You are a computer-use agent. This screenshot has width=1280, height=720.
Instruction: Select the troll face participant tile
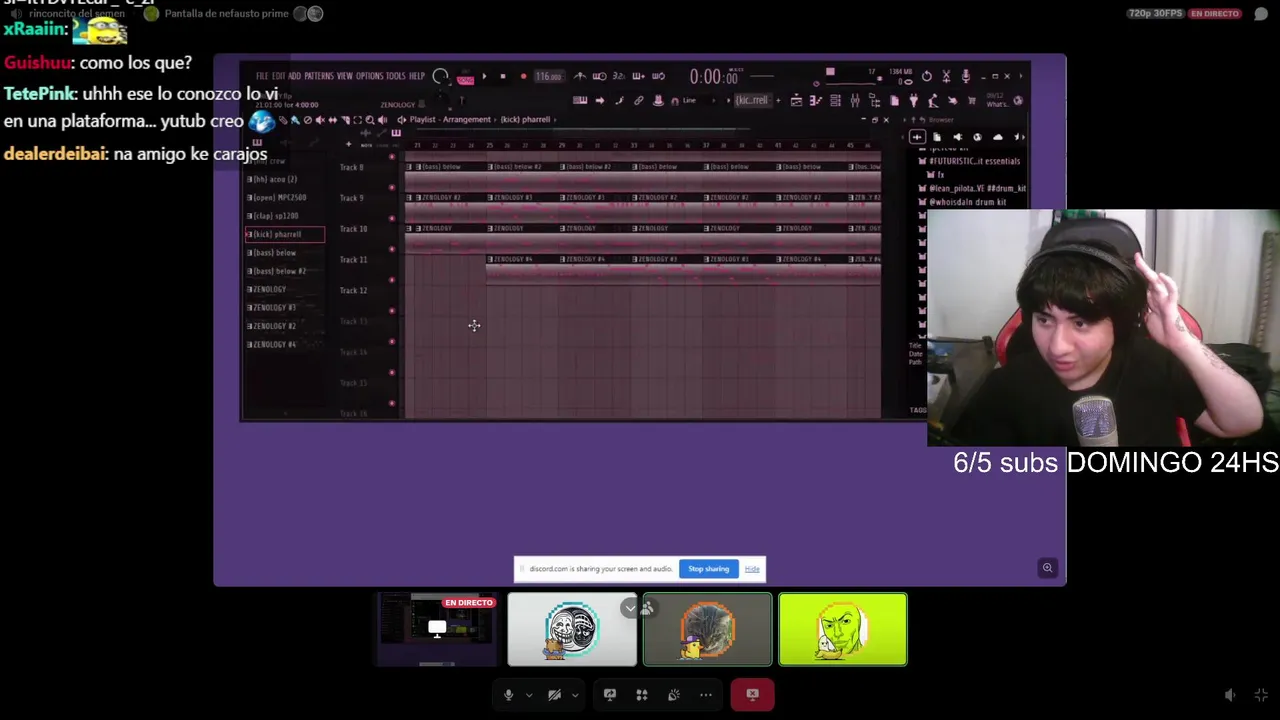pos(572,629)
